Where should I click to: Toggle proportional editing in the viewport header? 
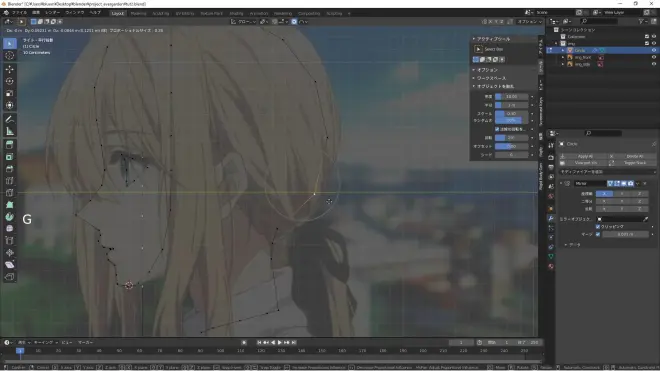pyautogui.click(x=294, y=21)
